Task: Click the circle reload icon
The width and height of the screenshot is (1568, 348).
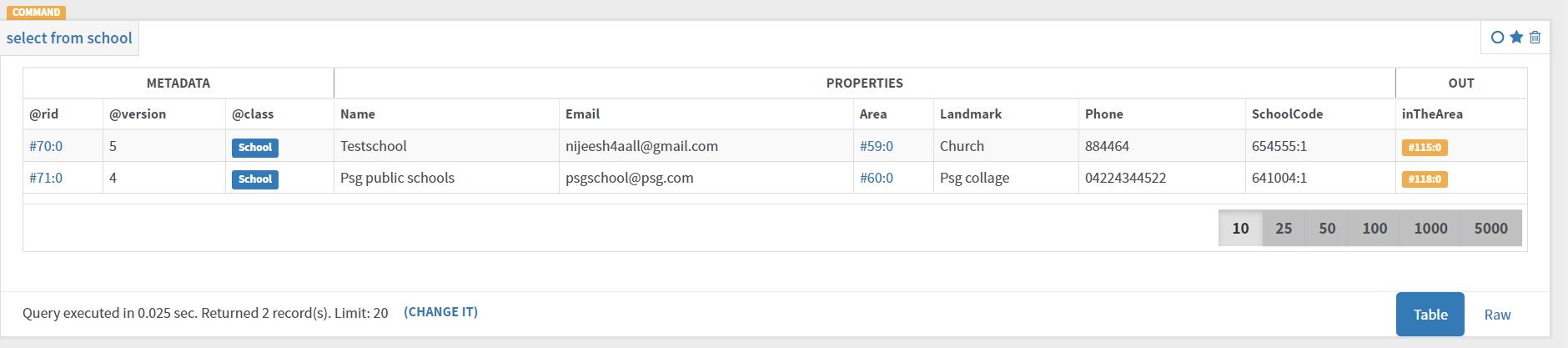Action: pyautogui.click(x=1497, y=38)
